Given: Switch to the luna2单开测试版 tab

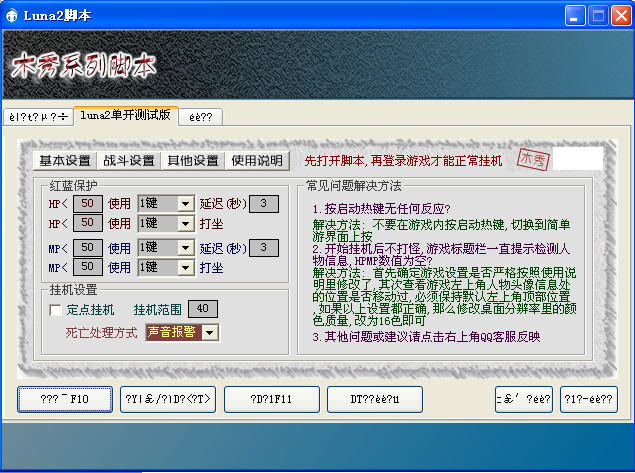Looking at the screenshot, I should pyautogui.click(x=126, y=115).
